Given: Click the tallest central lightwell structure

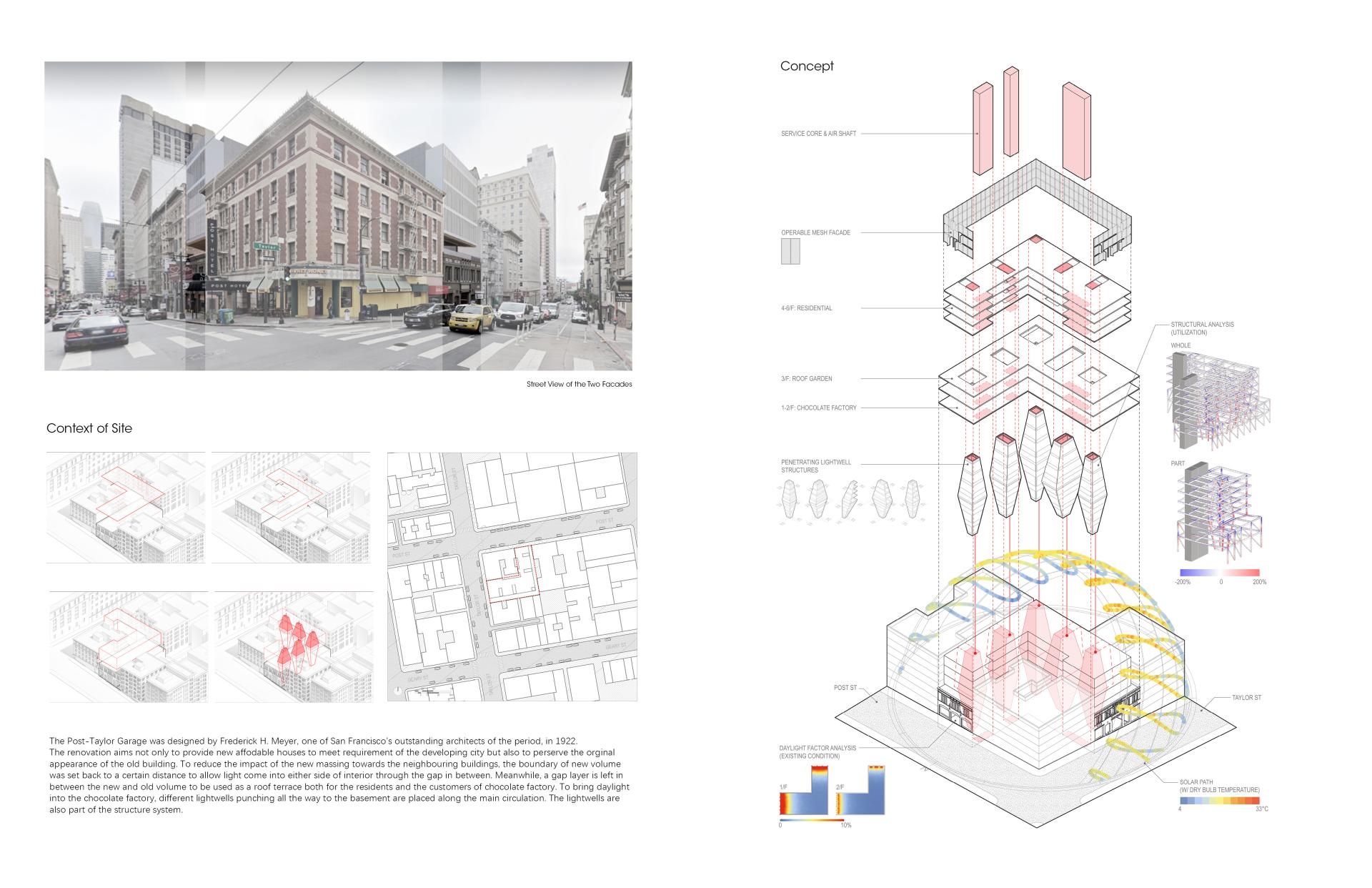Looking at the screenshot, I should (x=1037, y=453).
